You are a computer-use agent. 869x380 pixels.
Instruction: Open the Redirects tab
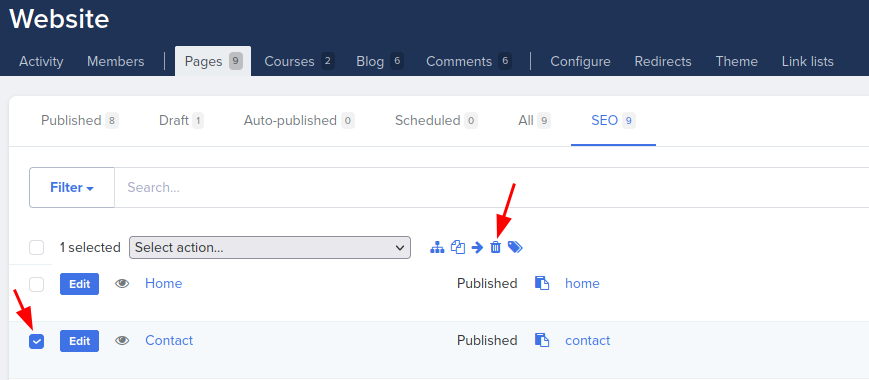pos(663,61)
